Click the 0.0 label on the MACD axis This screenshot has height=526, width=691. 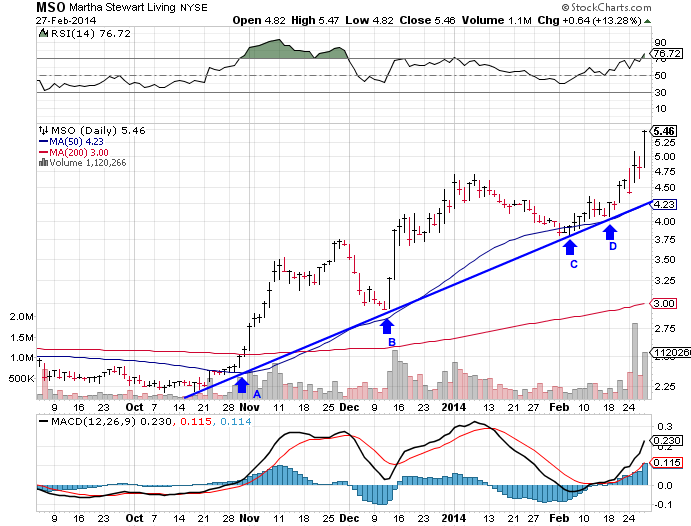tap(665, 485)
